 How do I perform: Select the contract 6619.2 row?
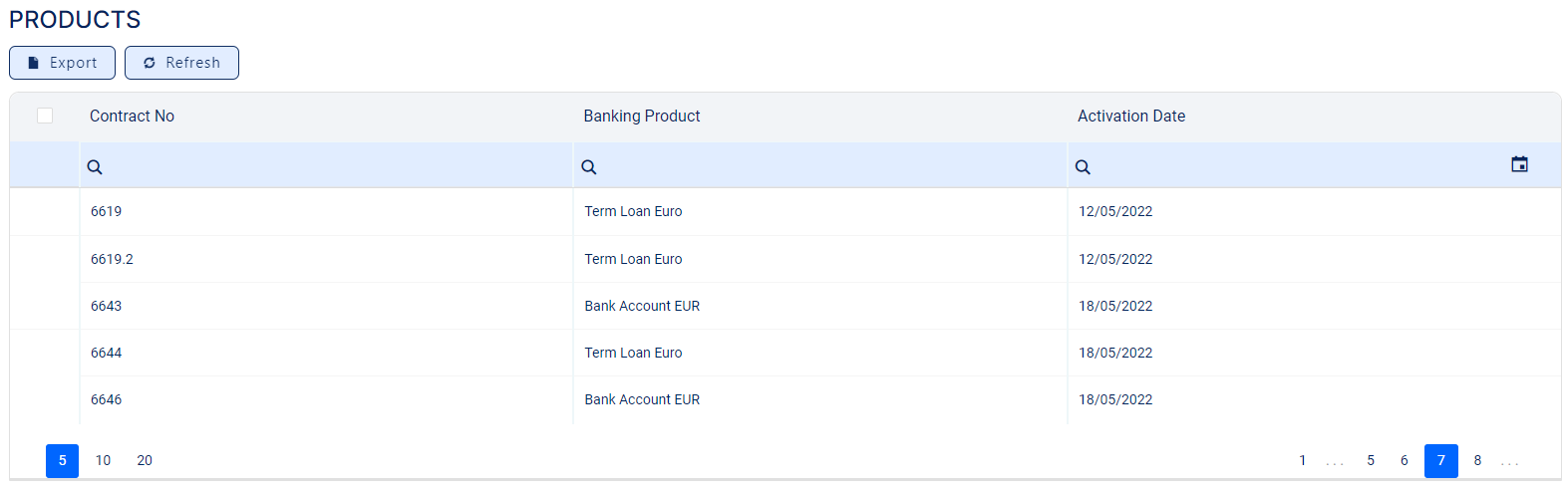click(112, 259)
